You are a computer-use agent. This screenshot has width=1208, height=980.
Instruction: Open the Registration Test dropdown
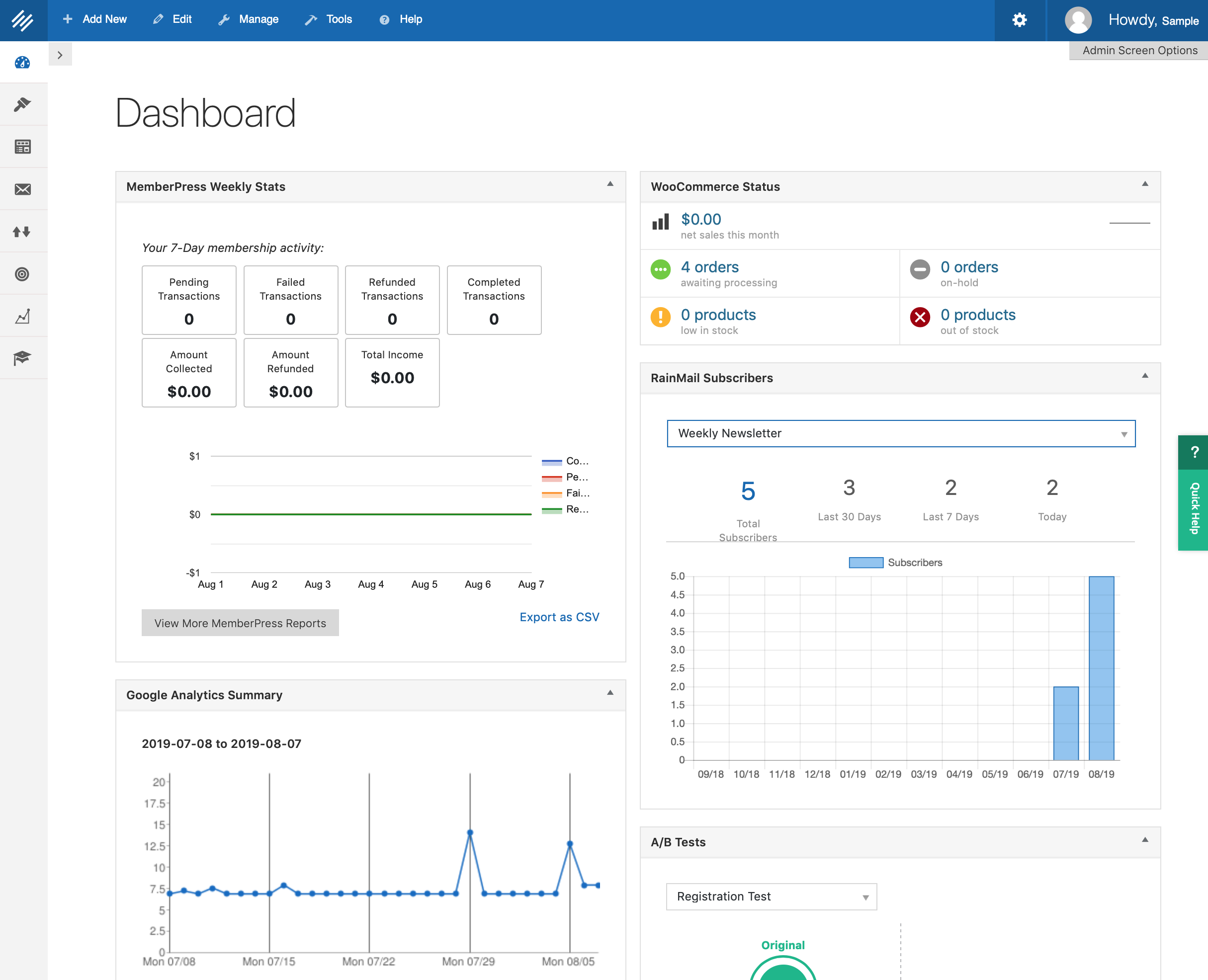[772, 897]
